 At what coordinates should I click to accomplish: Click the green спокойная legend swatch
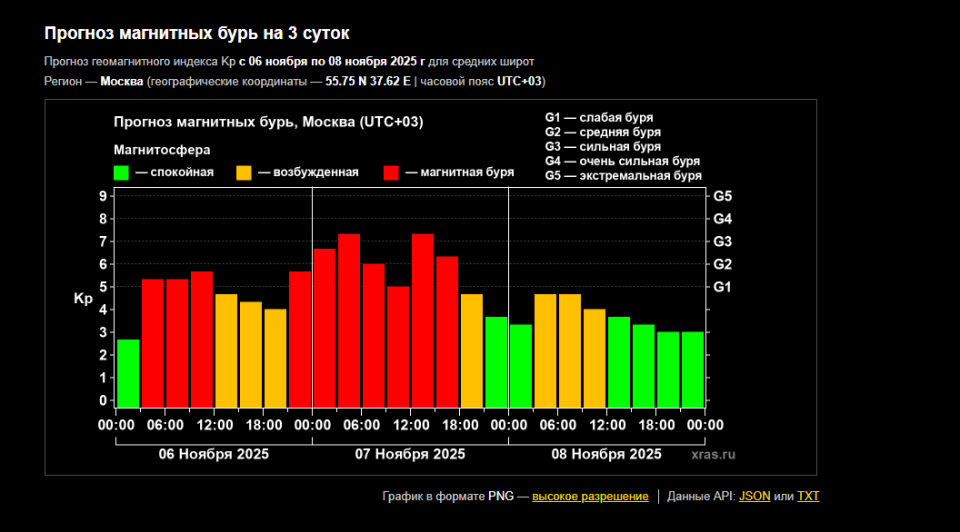[x=122, y=173]
